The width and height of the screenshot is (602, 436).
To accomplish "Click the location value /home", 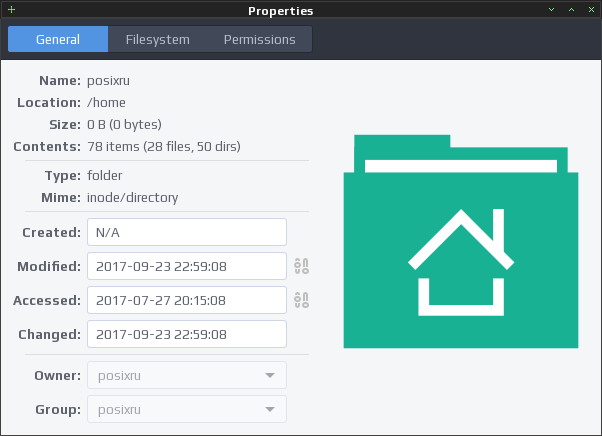I will [106, 103].
